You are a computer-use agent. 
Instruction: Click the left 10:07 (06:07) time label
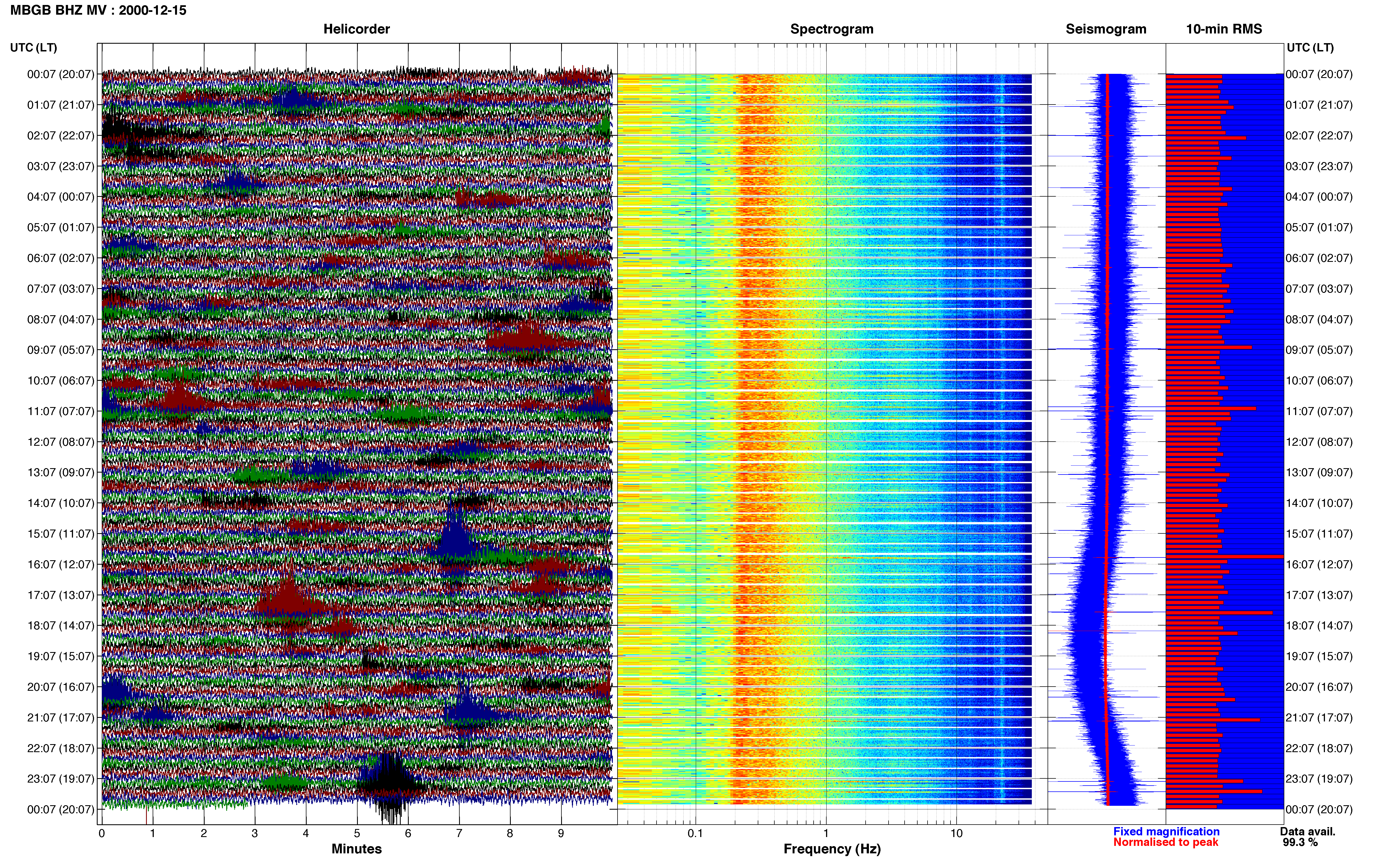(61, 380)
